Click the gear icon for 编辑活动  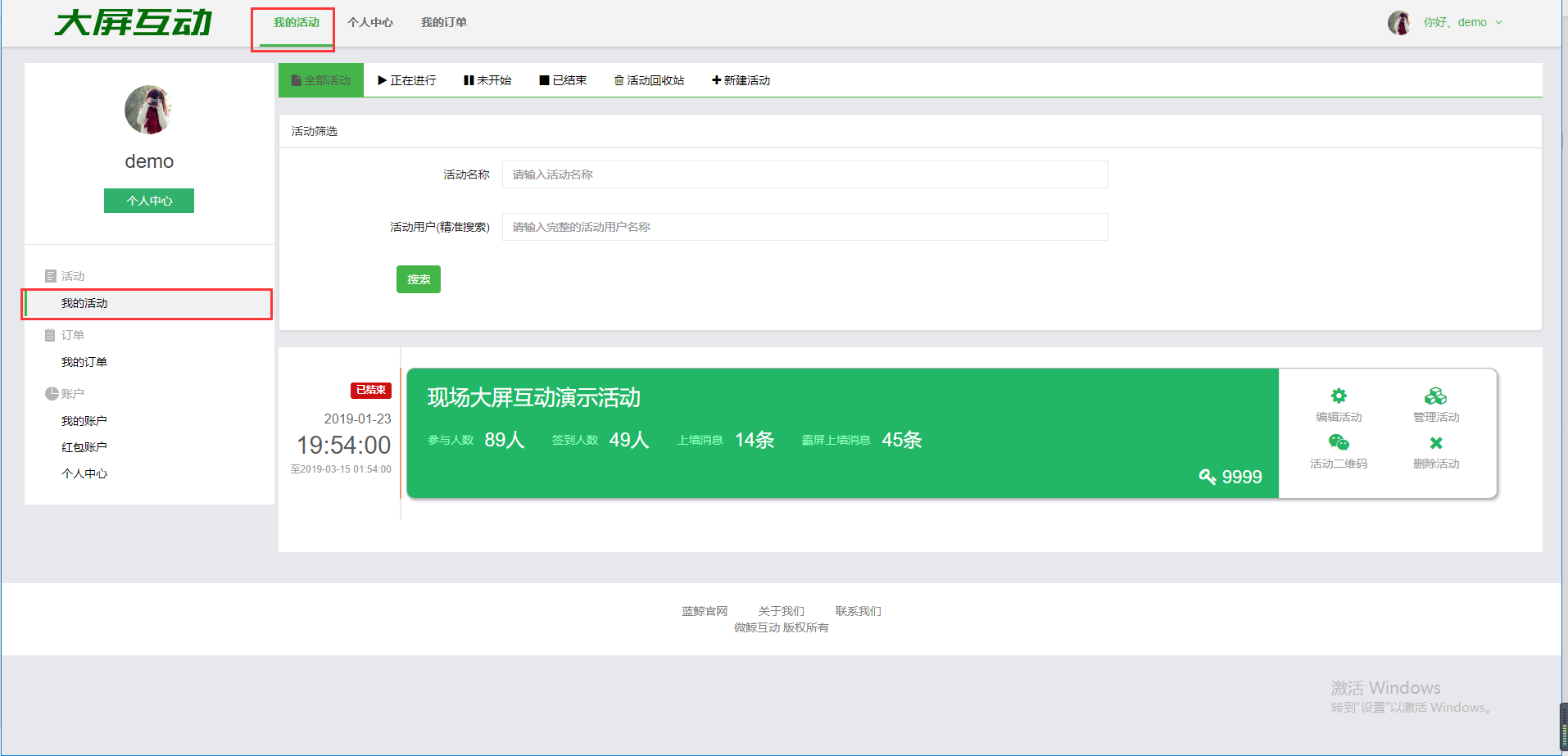click(x=1339, y=396)
